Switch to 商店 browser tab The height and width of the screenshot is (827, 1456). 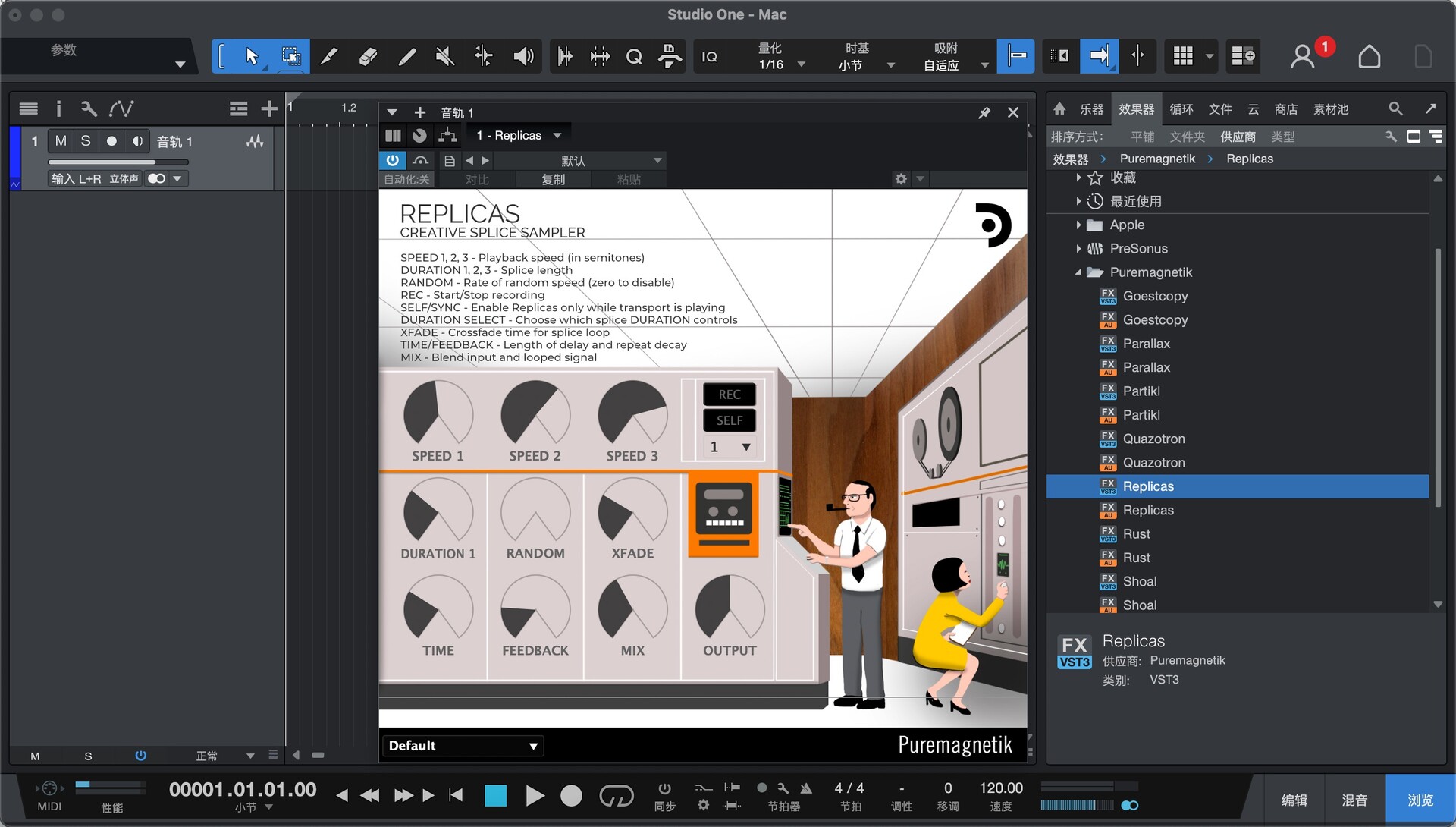coord(1285,109)
